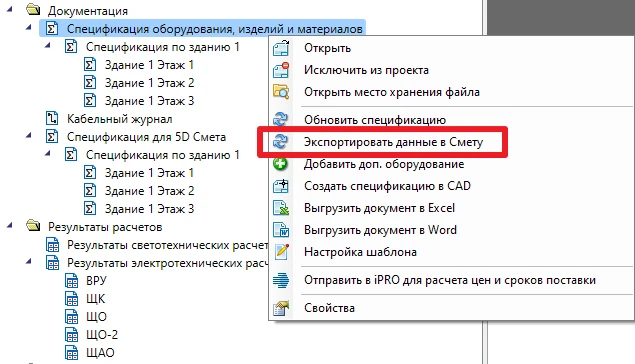The image size is (635, 364).
Task: Collapse the Результаты электротехнических расчетов node
Action: pos(29,261)
